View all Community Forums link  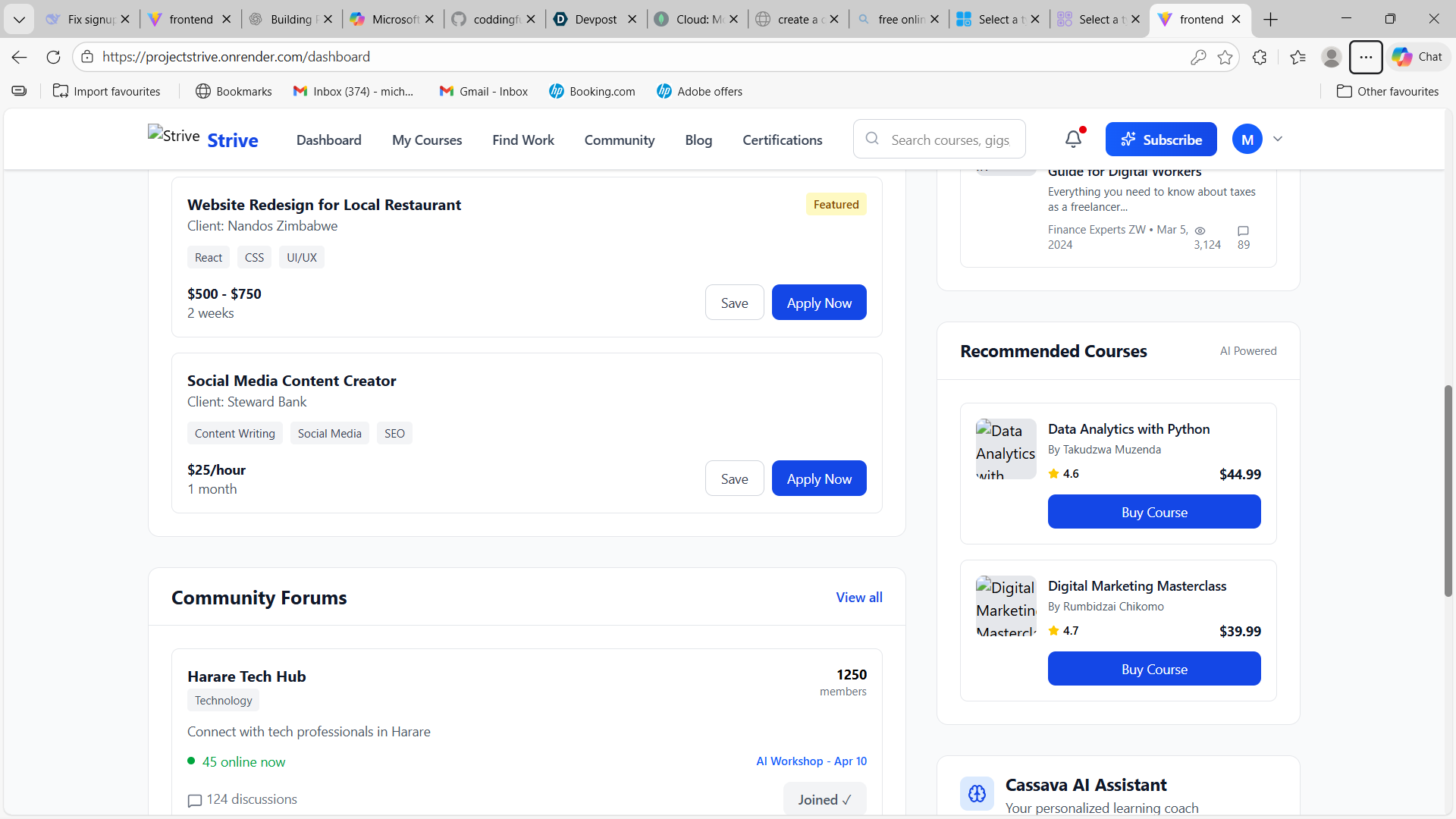click(858, 598)
